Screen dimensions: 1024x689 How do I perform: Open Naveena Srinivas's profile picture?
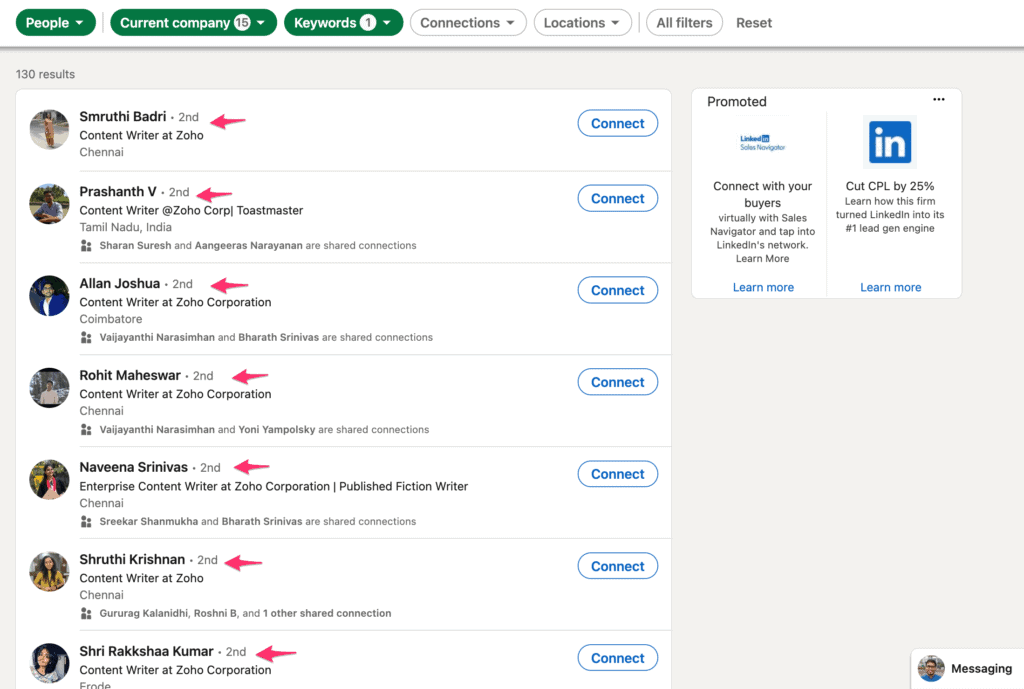(x=50, y=480)
